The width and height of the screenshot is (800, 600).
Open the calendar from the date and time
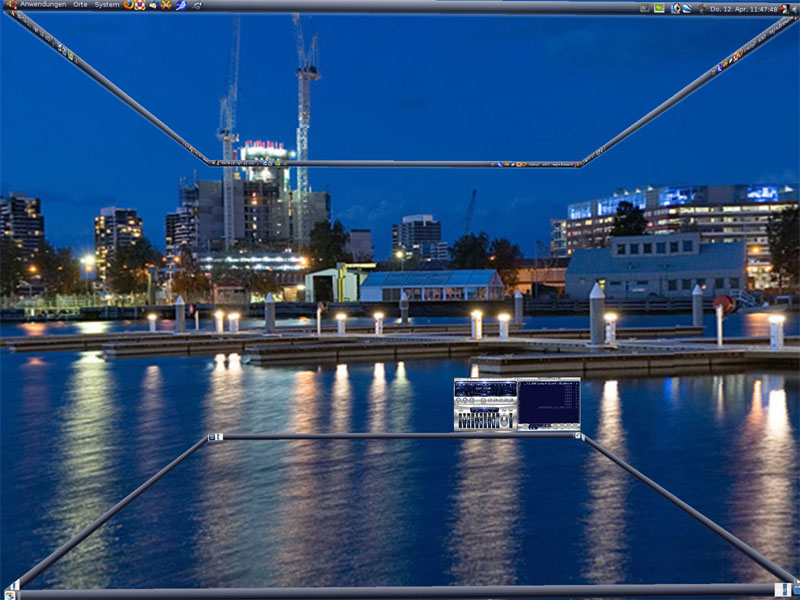click(743, 8)
